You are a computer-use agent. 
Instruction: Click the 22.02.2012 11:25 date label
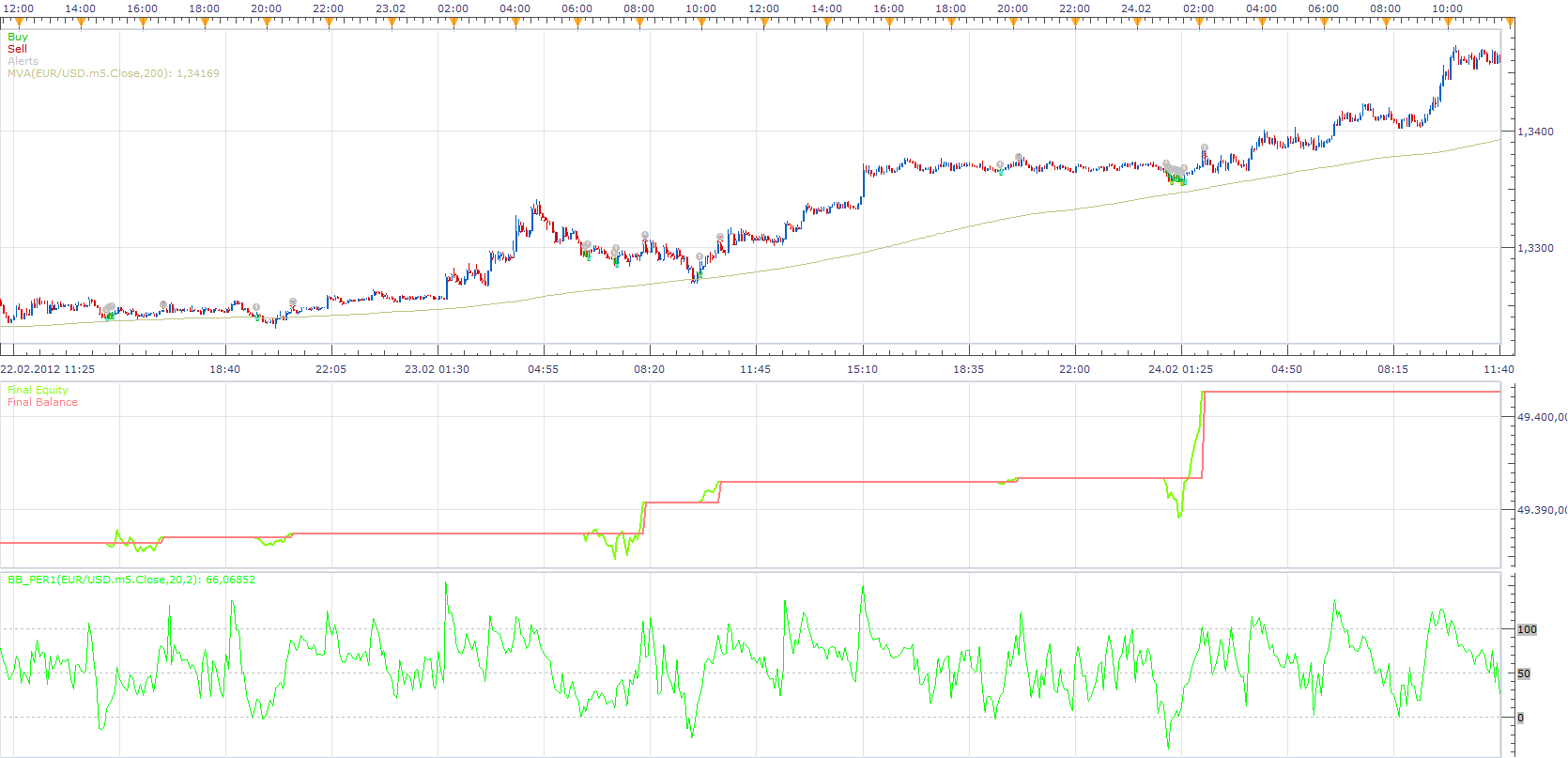click(48, 369)
